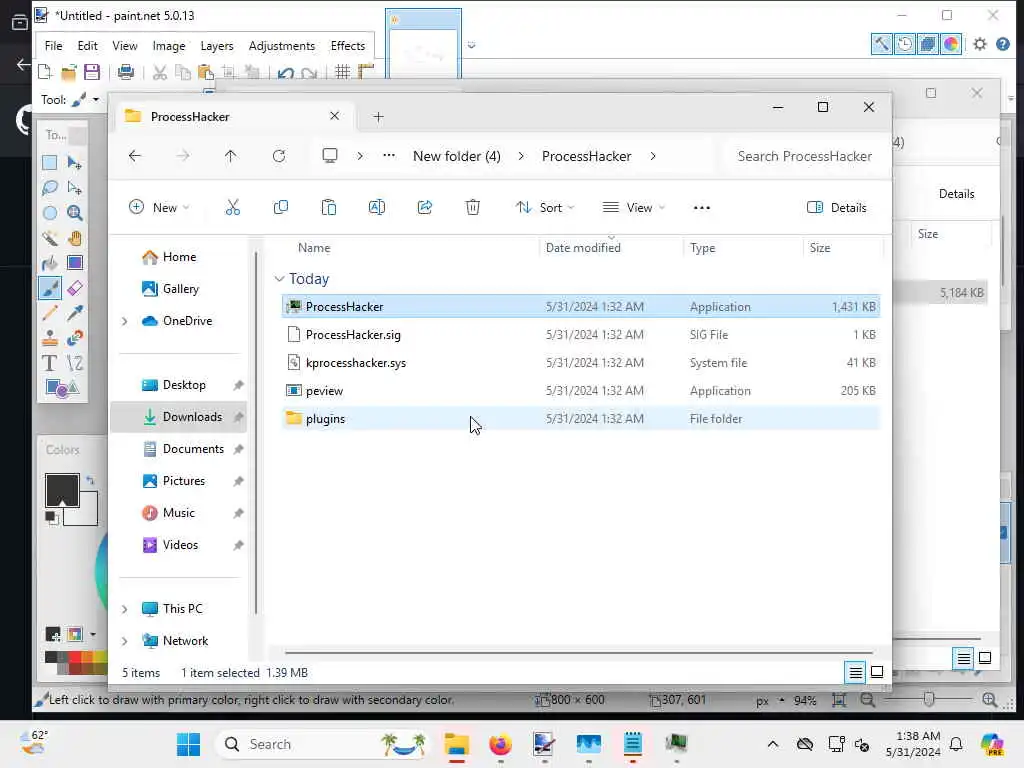Select the Ellipse Select tool
The image size is (1024, 768).
tap(50, 213)
